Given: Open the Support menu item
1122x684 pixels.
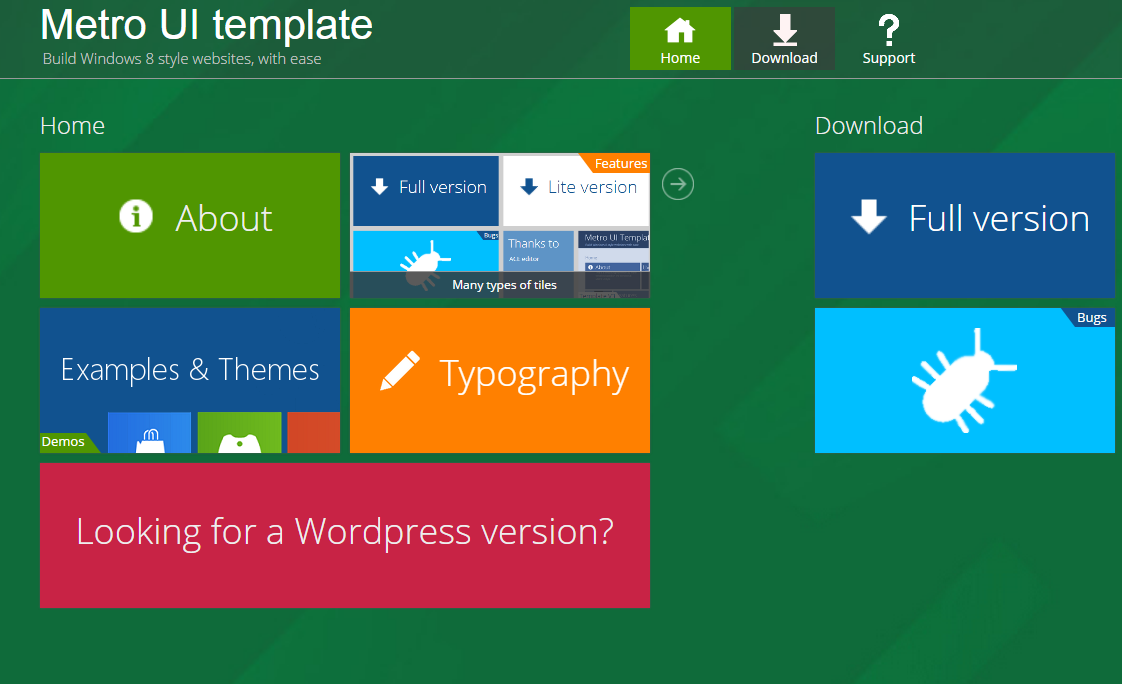Looking at the screenshot, I should tap(888, 57).
